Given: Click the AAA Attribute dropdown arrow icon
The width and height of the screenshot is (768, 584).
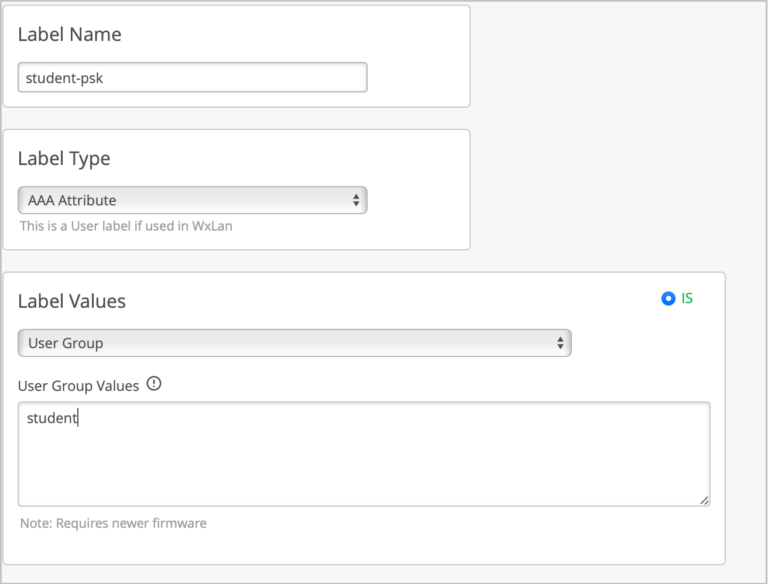Looking at the screenshot, I should pyautogui.click(x=356, y=200).
